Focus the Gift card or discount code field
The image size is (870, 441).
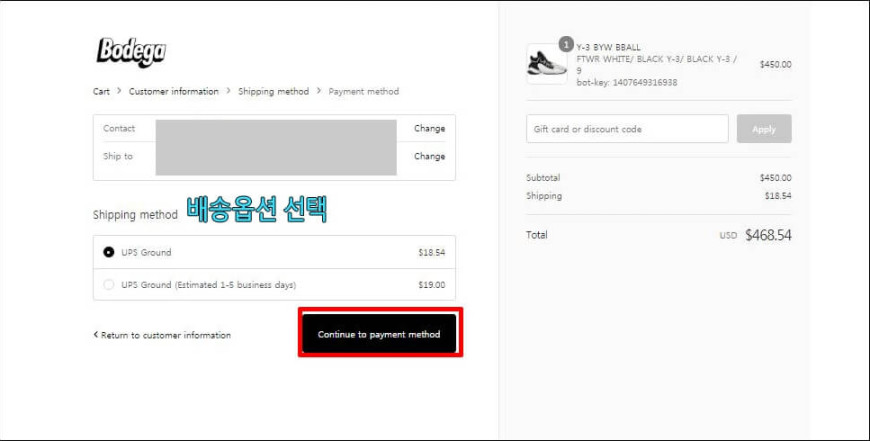627,129
